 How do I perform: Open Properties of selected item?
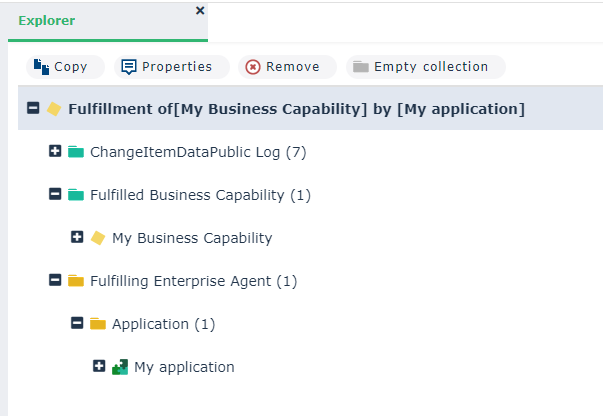pos(167,67)
